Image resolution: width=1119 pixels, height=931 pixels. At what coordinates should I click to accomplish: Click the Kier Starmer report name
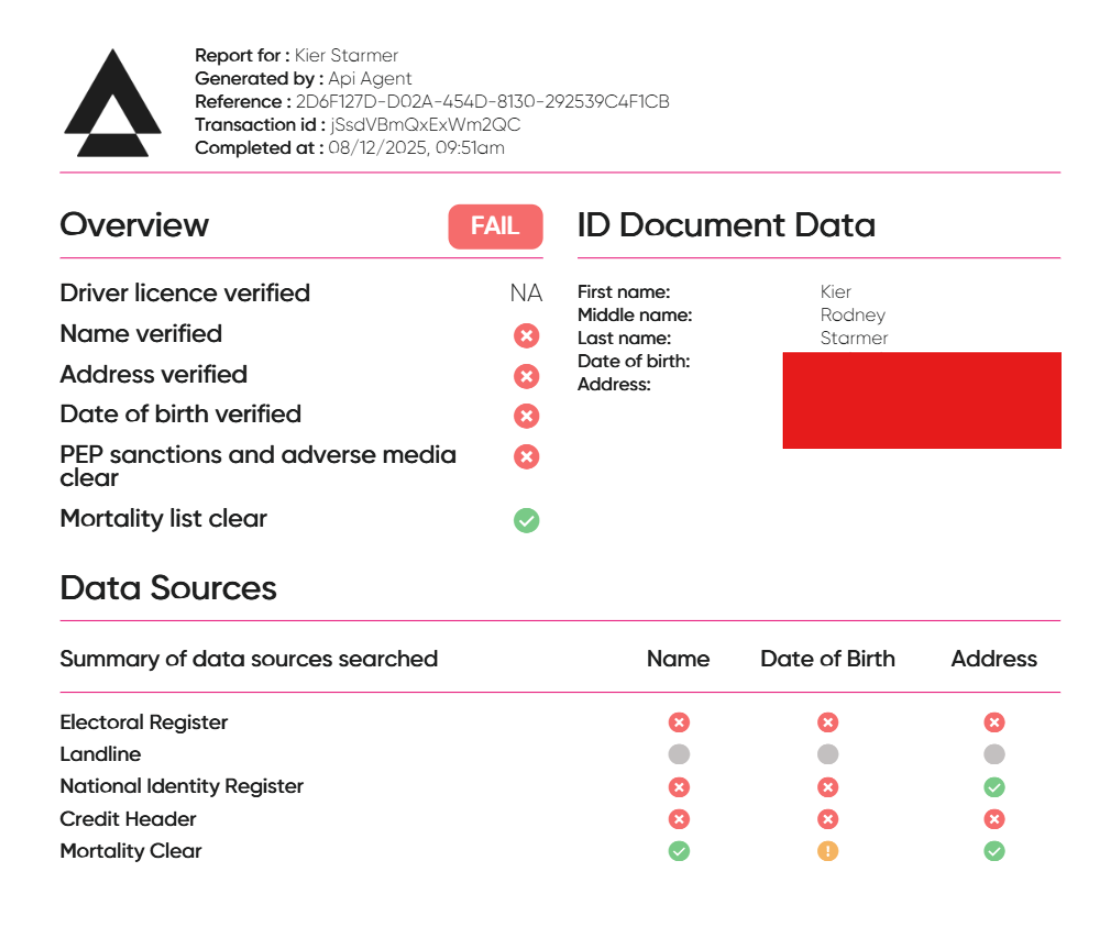coord(346,56)
